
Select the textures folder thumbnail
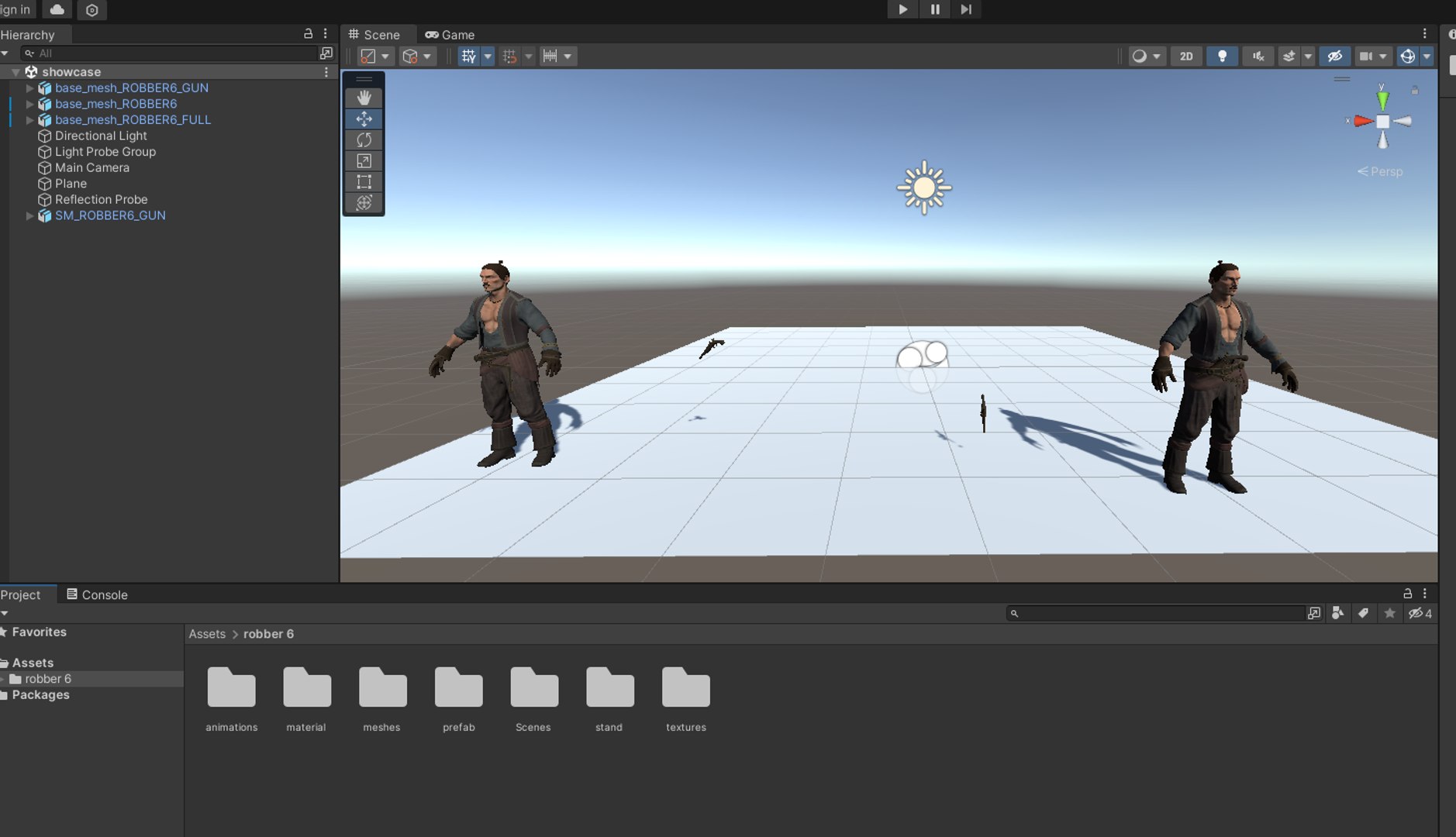tap(685, 687)
